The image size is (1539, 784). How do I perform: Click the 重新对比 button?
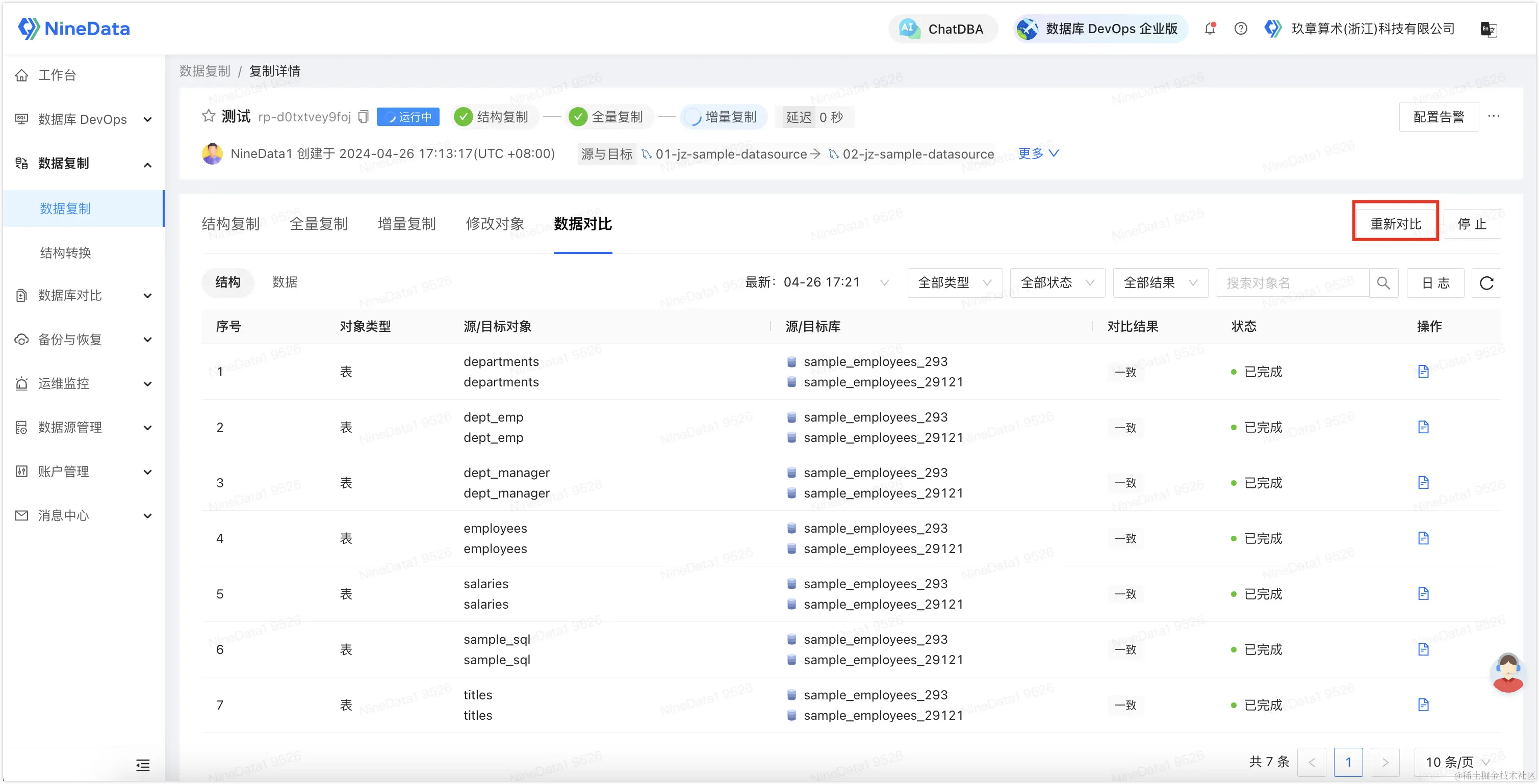(1395, 224)
